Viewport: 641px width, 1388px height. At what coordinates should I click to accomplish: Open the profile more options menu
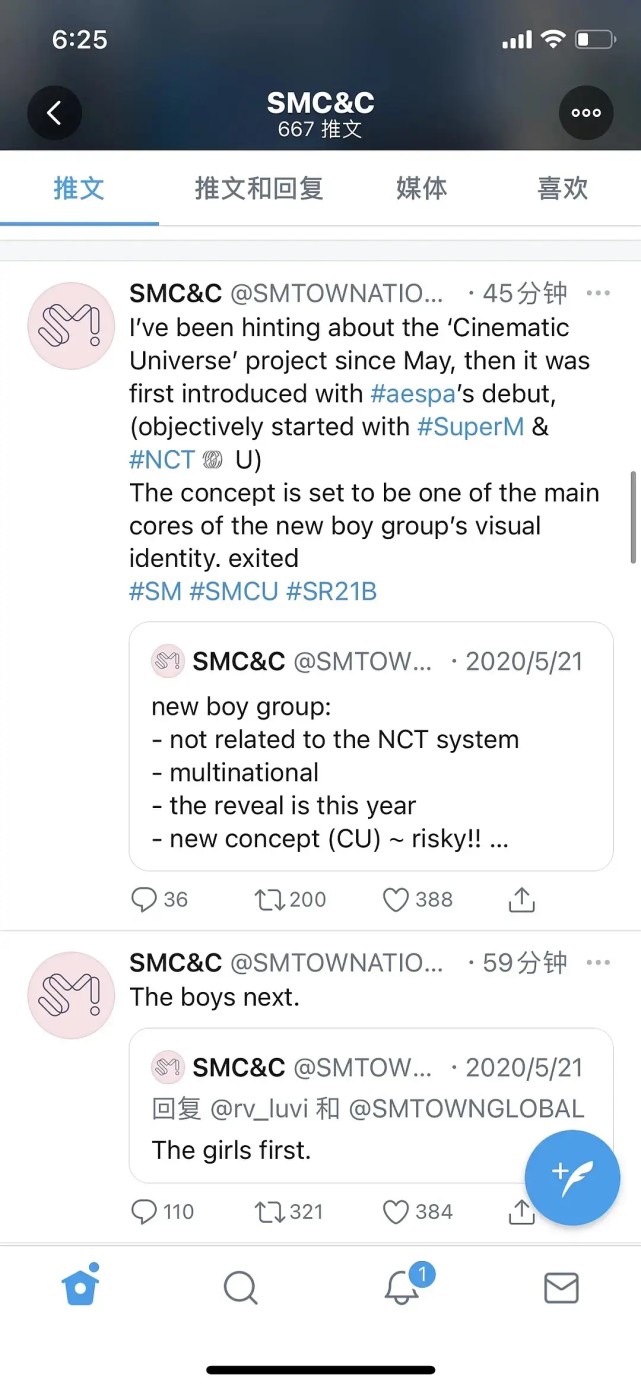(x=586, y=113)
